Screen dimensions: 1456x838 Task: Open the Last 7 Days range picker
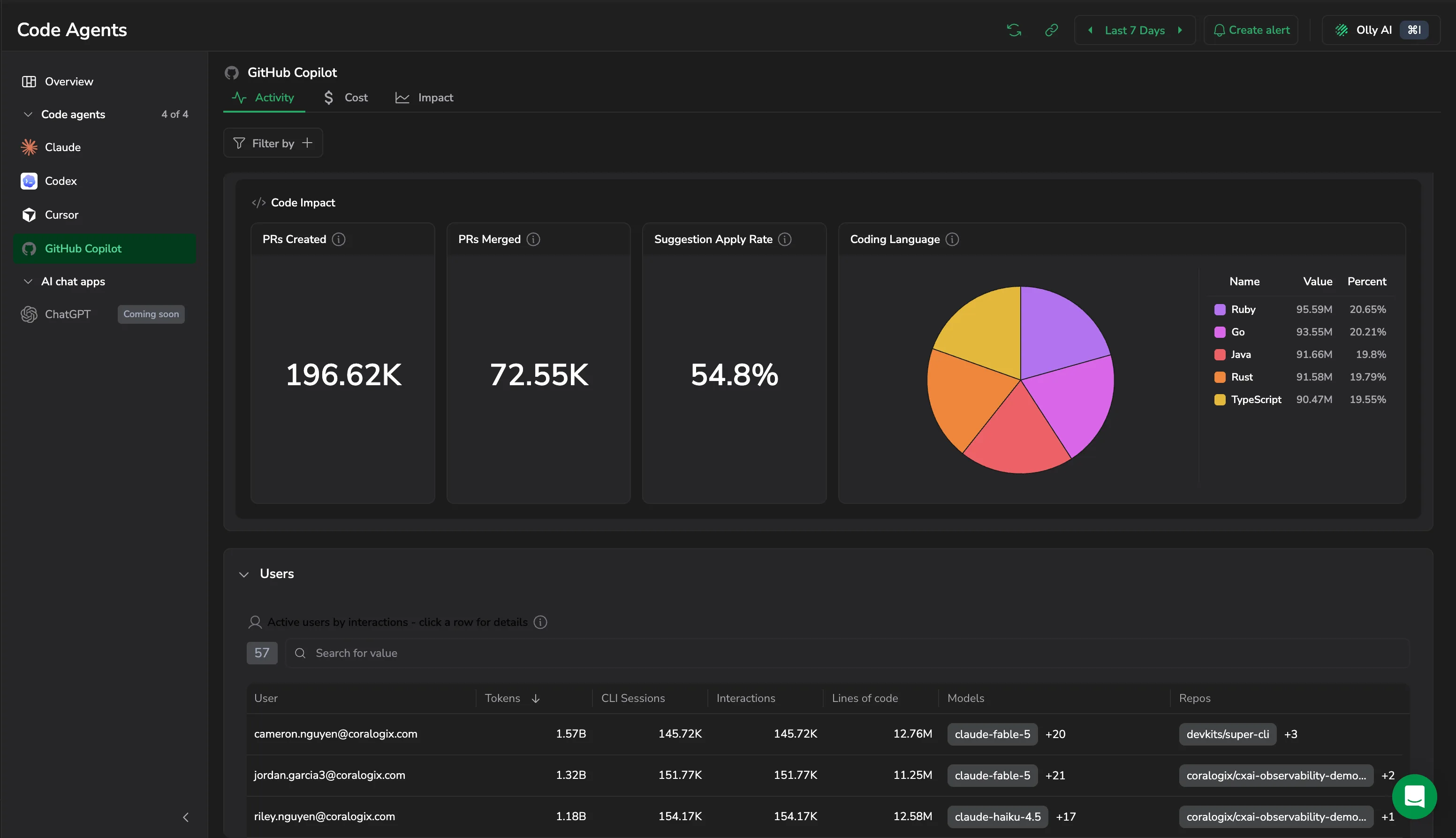click(1134, 30)
